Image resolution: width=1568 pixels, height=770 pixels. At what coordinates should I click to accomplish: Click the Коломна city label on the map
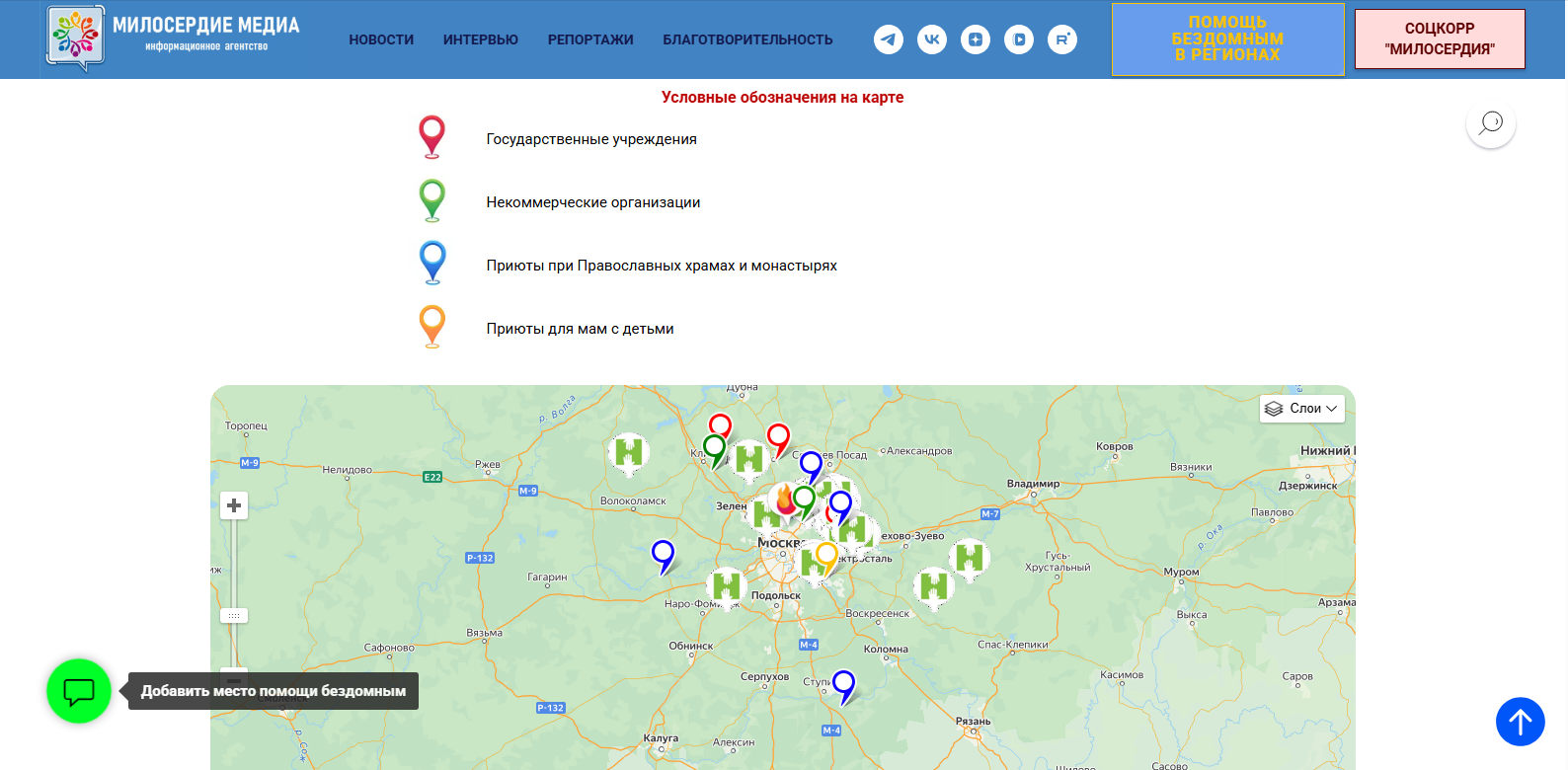[886, 650]
